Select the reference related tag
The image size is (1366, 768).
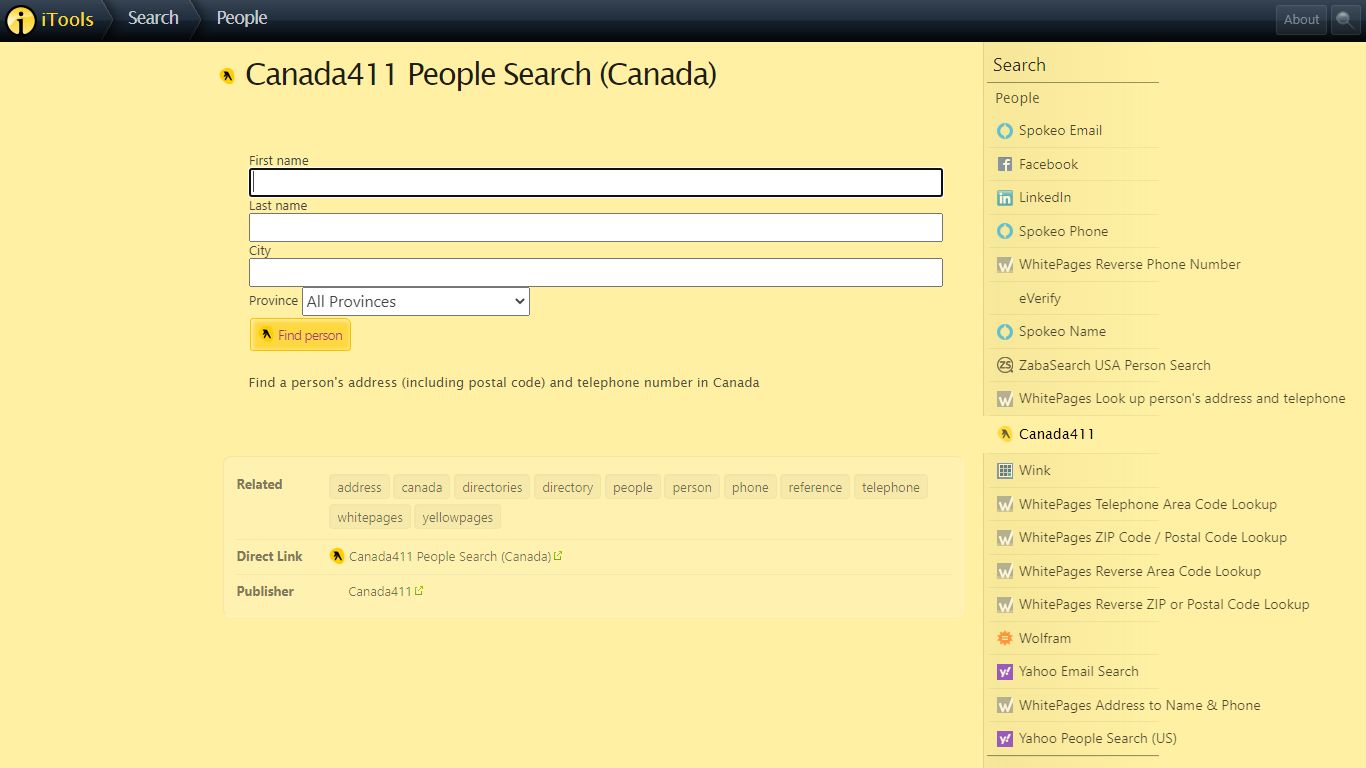click(x=815, y=487)
